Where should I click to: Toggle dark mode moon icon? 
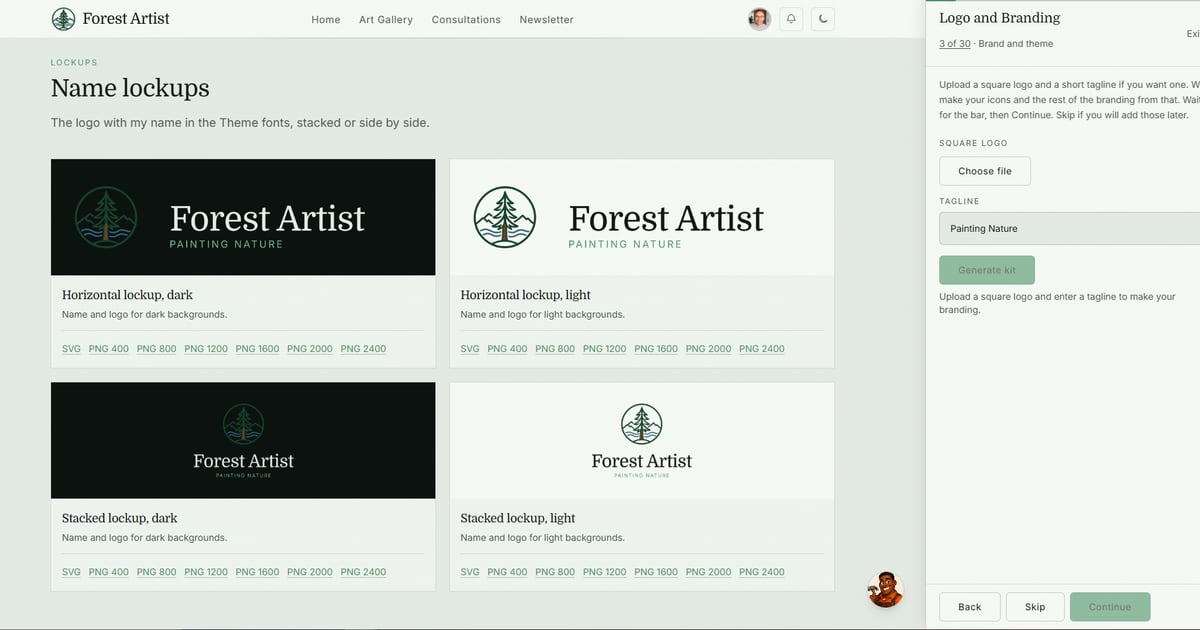pyautogui.click(x=822, y=19)
